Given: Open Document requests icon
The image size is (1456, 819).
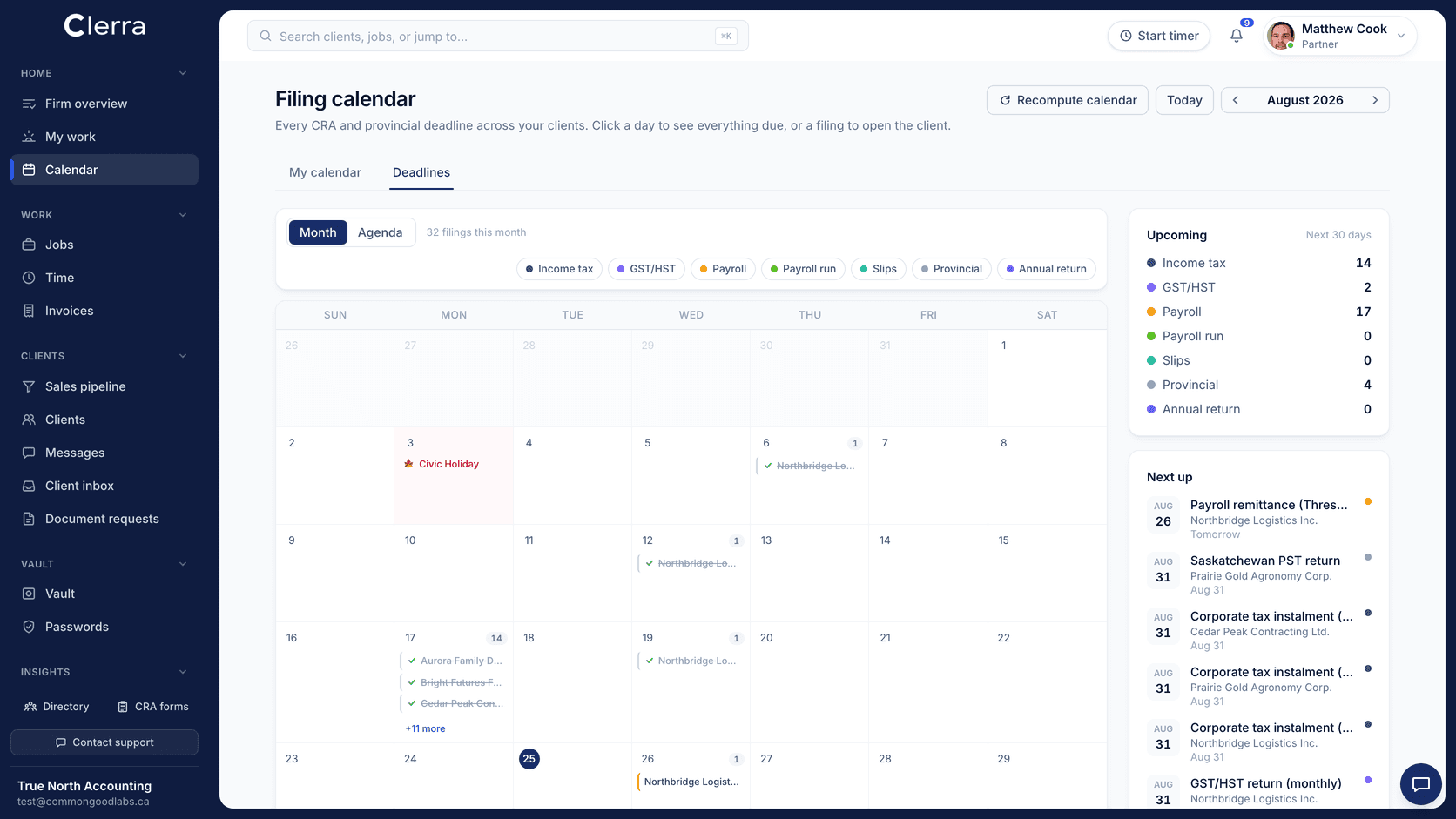Looking at the screenshot, I should point(29,519).
